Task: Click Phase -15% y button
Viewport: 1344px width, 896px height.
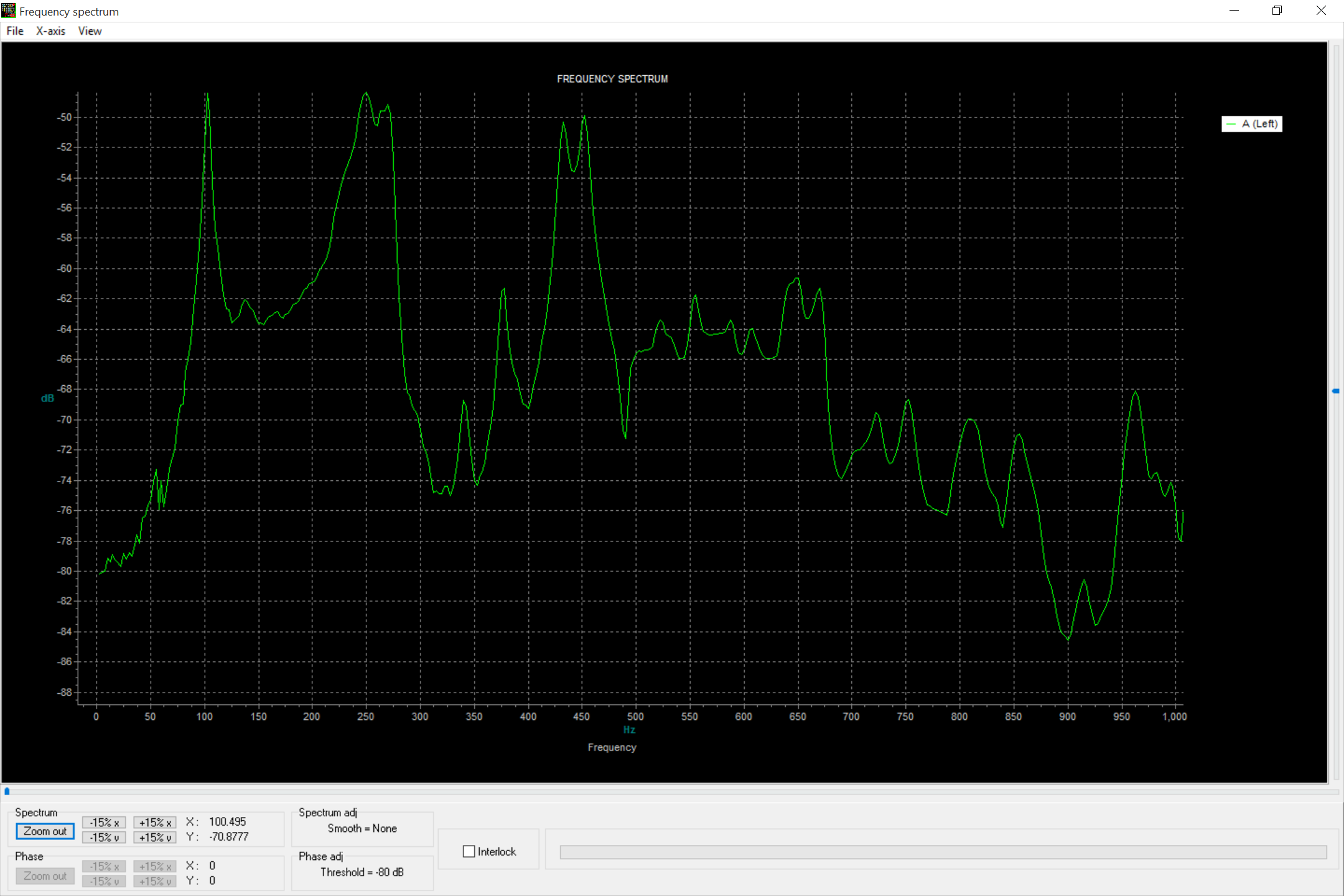Action: (x=104, y=881)
